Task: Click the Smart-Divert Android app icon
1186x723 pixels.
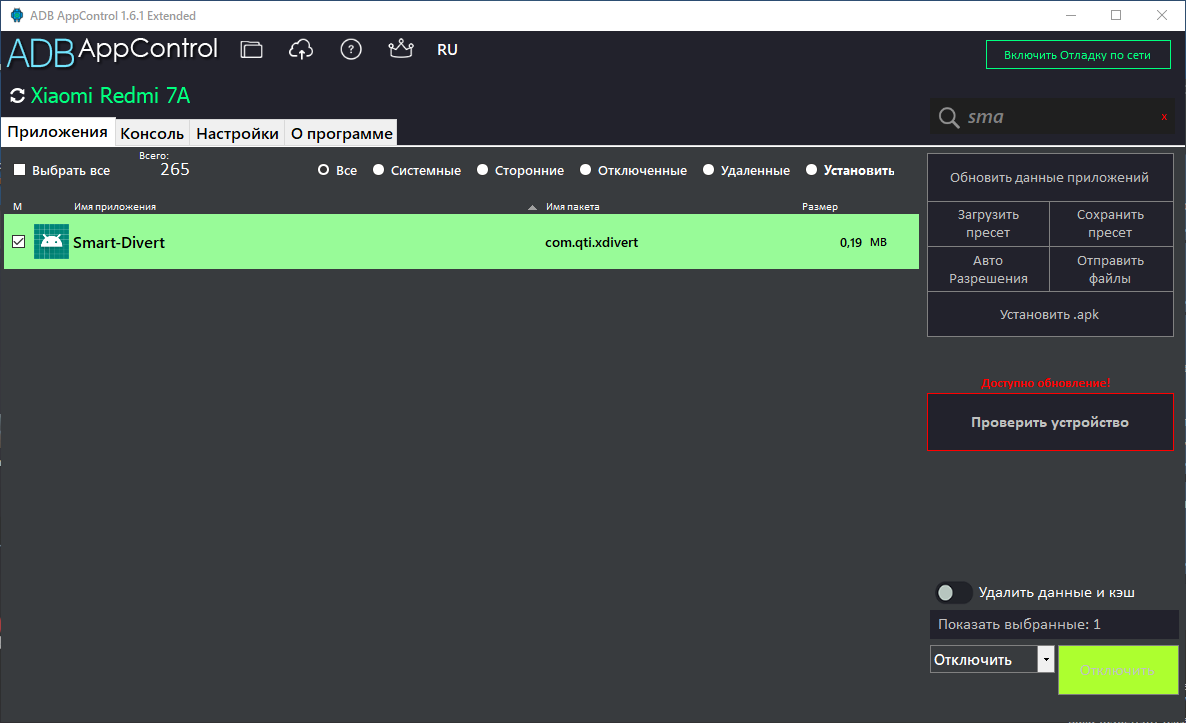Action: tap(51, 242)
